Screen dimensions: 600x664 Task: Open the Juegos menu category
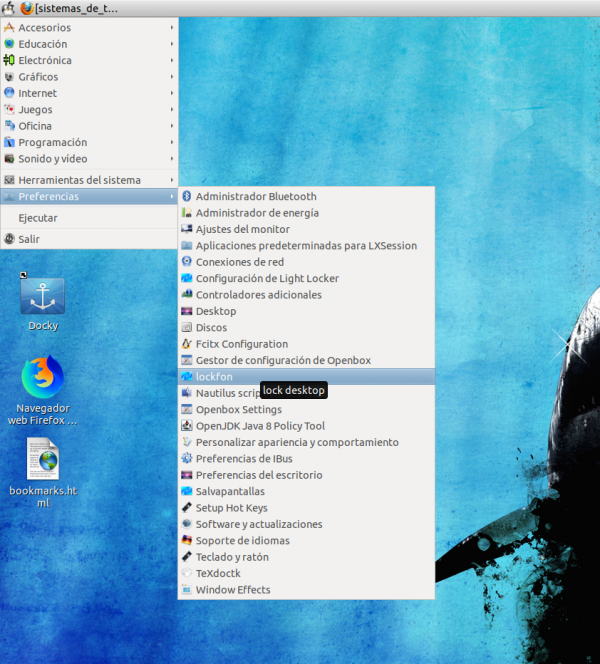pos(89,109)
